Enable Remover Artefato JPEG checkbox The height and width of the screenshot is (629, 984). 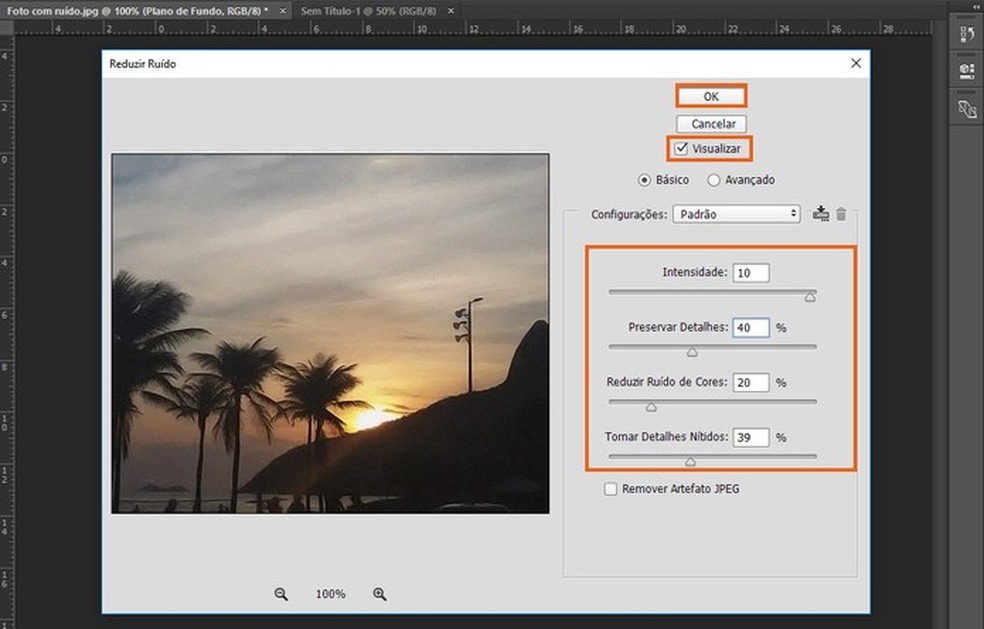pos(610,489)
